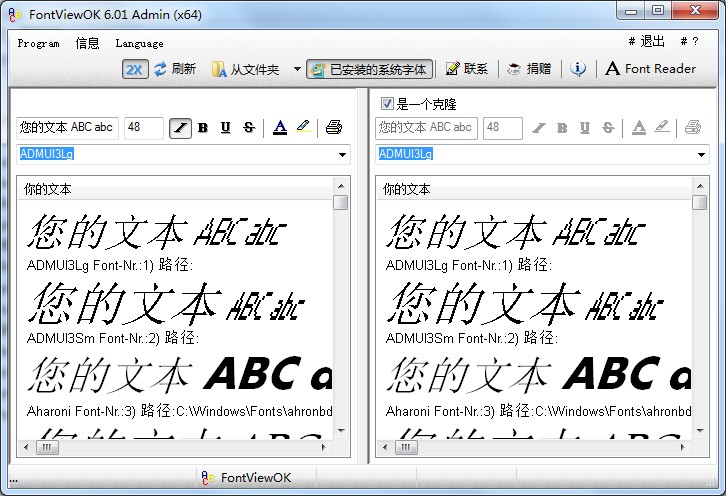The width and height of the screenshot is (726, 496).
Task: Toggle underline in the left panel
Action: point(225,128)
